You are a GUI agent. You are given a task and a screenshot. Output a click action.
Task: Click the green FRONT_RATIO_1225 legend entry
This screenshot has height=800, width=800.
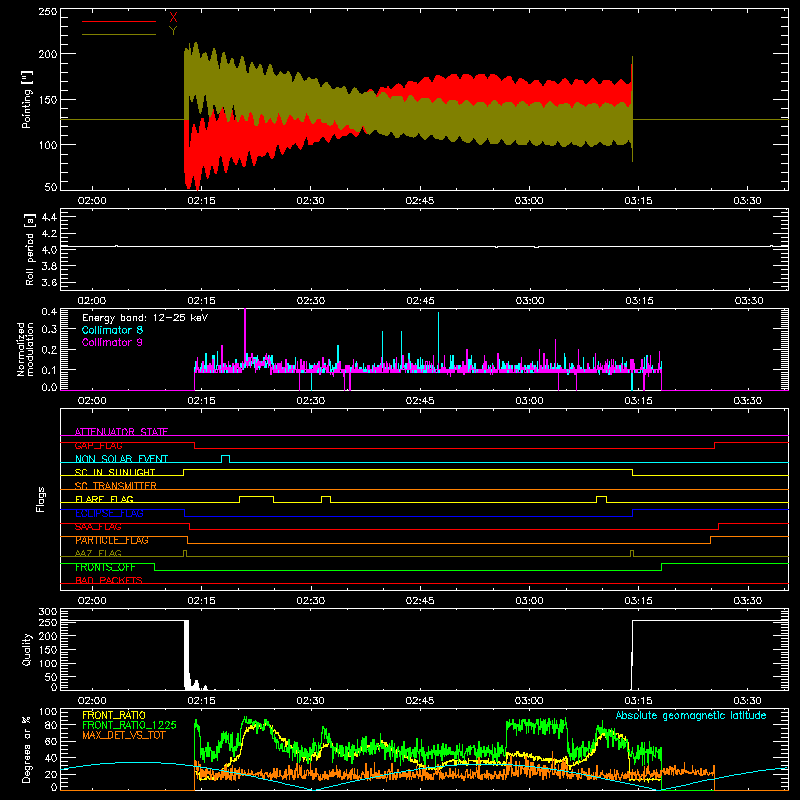pyautogui.click(x=129, y=725)
